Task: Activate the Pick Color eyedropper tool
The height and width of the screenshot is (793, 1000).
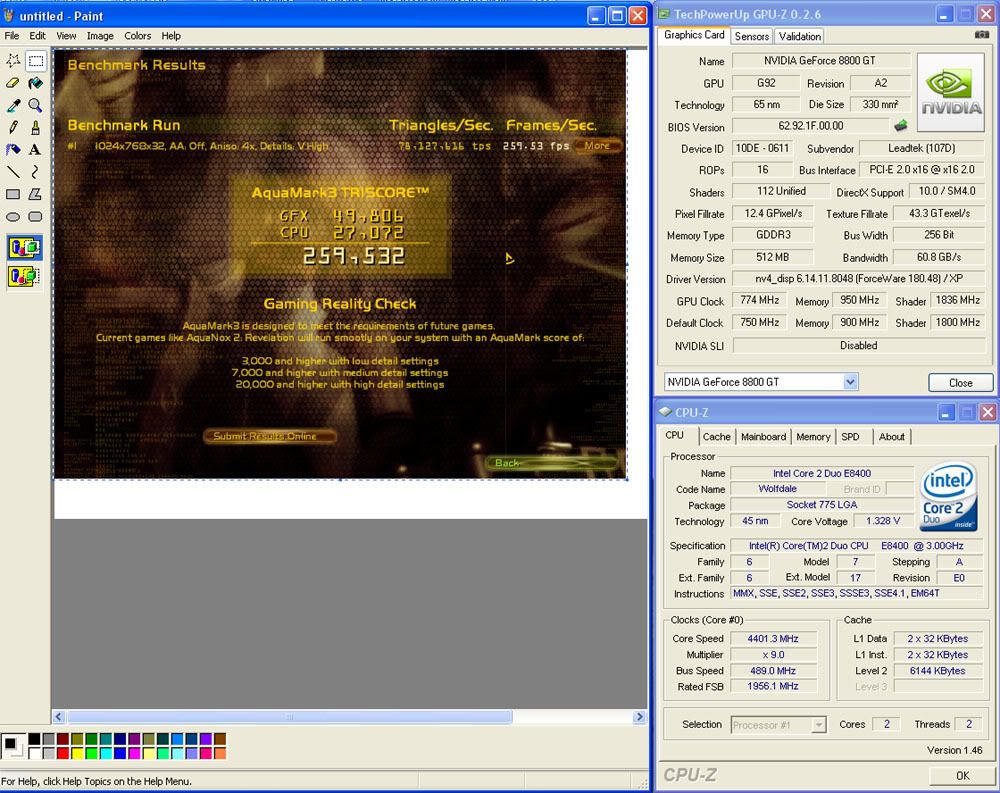Action: pyautogui.click(x=13, y=106)
